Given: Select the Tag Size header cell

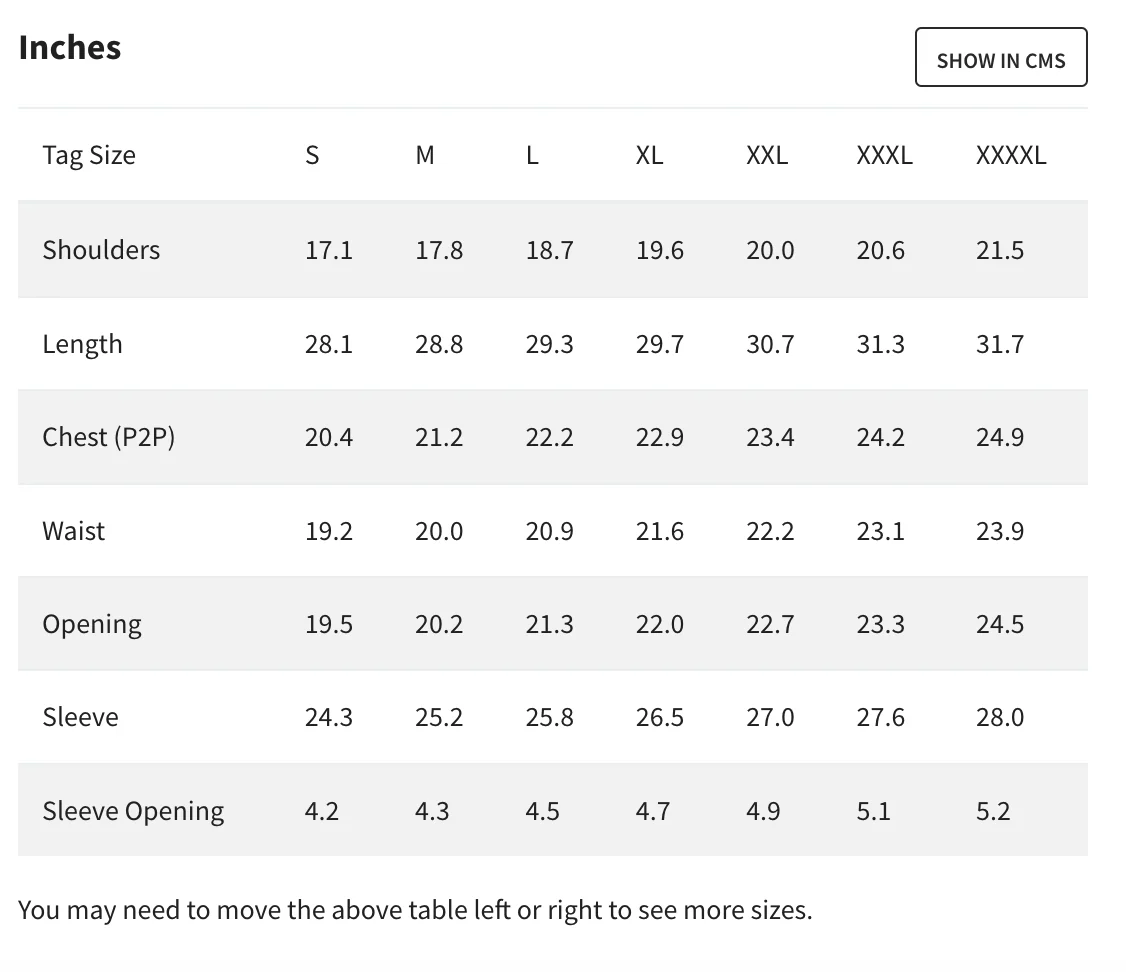Looking at the screenshot, I should [89, 155].
